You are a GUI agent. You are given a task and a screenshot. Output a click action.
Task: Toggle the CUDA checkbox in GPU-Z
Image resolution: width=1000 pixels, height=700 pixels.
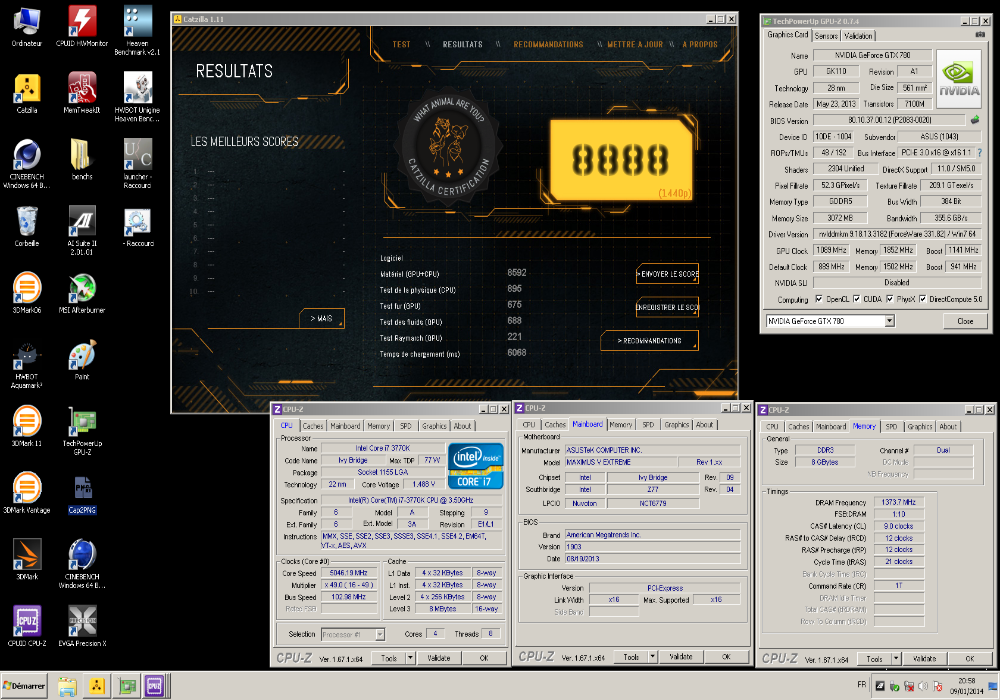[857, 298]
